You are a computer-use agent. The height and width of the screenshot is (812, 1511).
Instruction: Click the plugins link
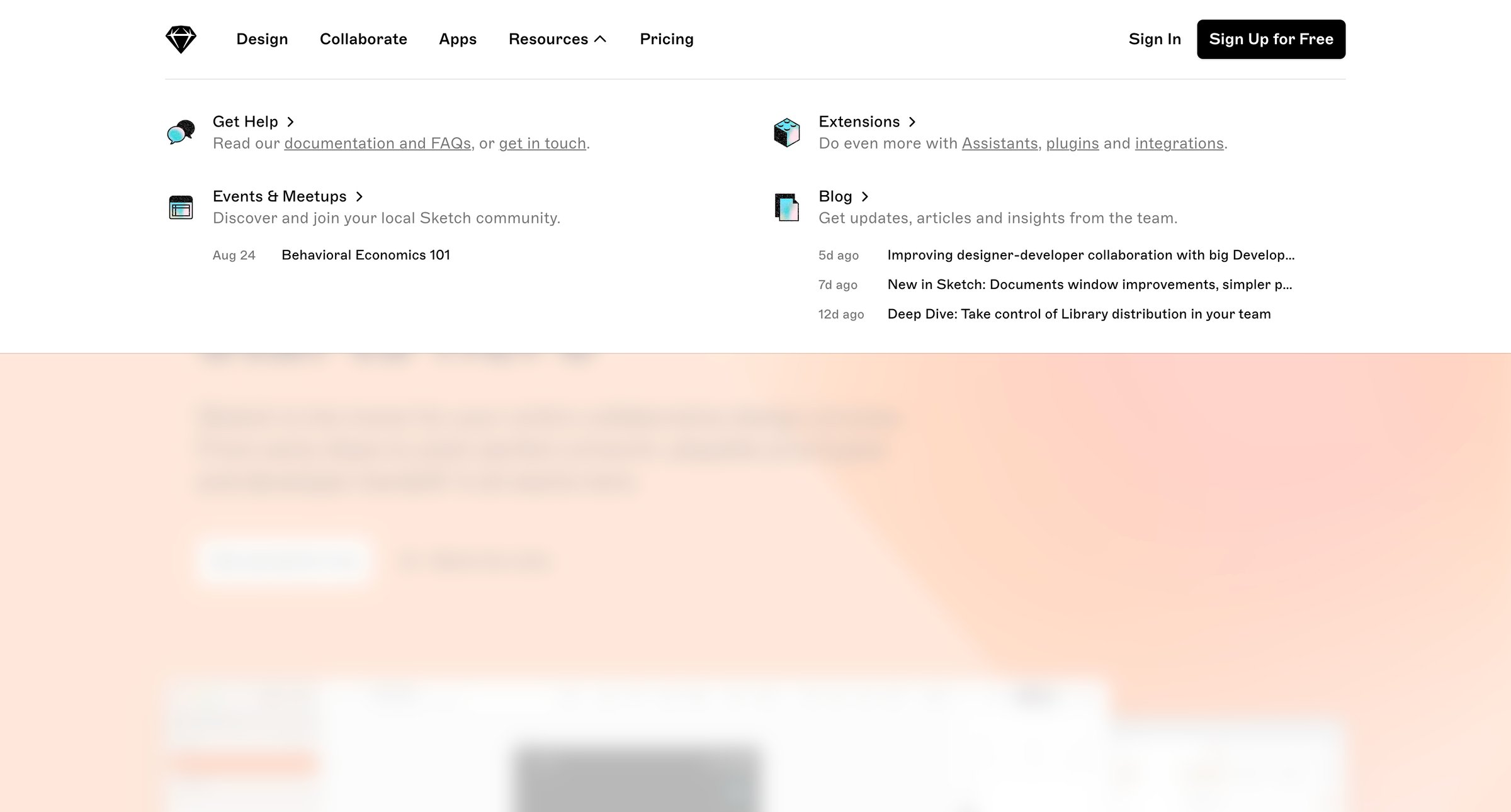1072,144
